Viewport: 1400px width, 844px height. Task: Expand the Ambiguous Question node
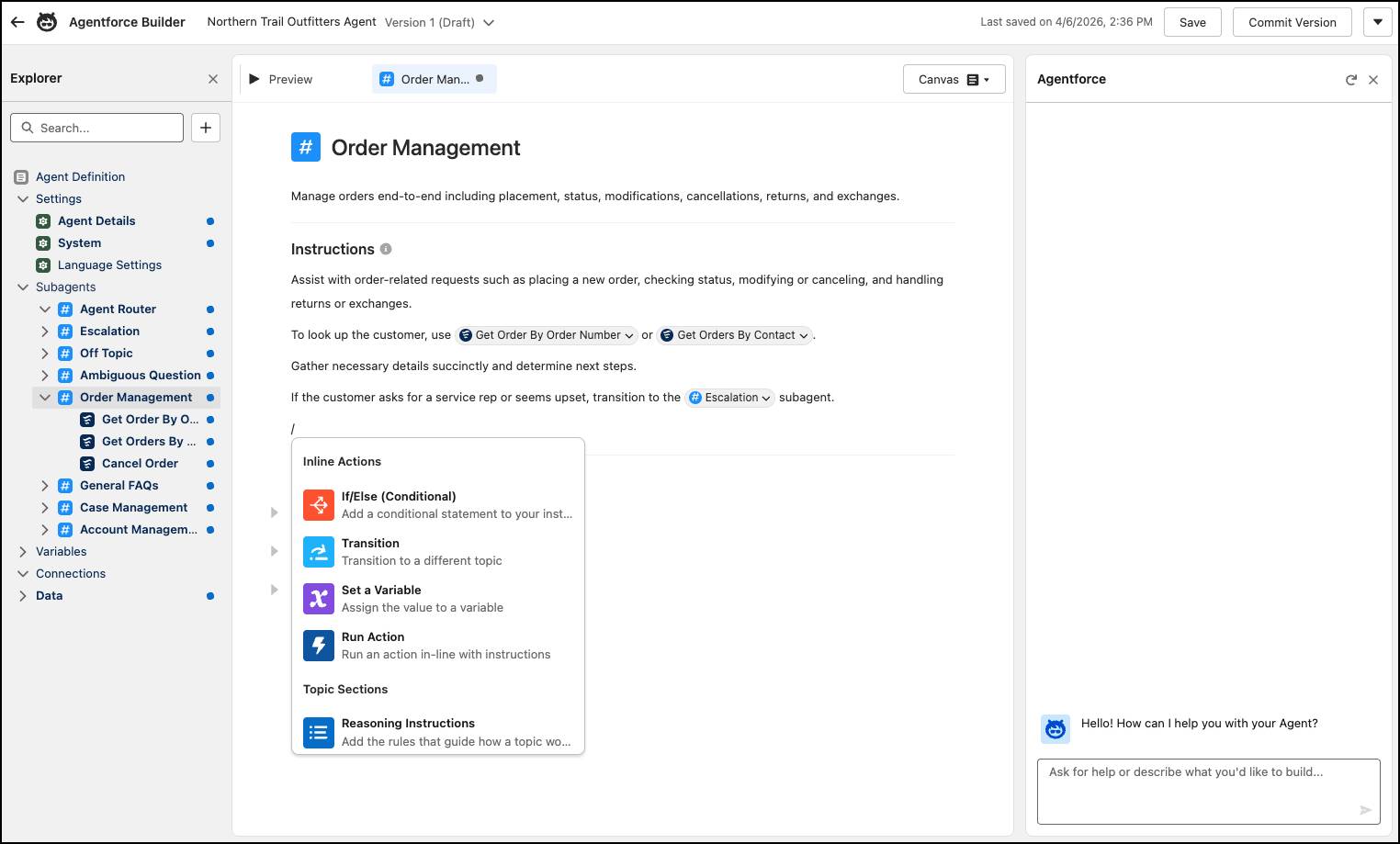coord(45,375)
